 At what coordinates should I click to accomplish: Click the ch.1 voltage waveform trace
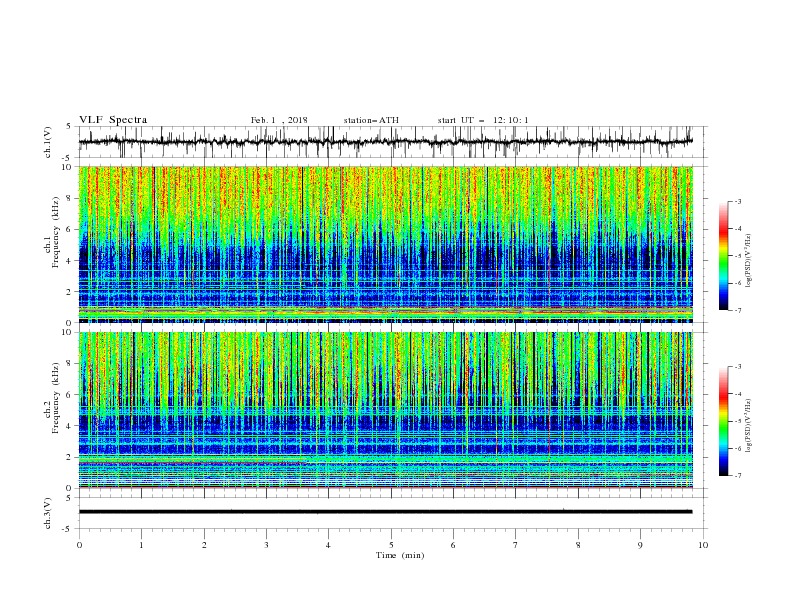pos(385,142)
